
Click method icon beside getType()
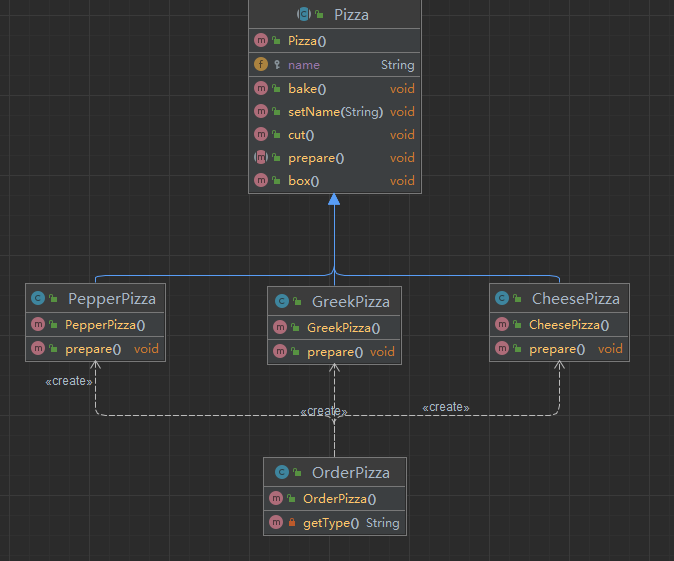[x=276, y=522]
